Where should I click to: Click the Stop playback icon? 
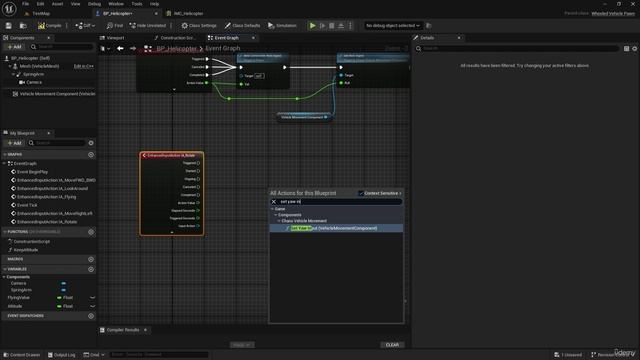(x=332, y=26)
